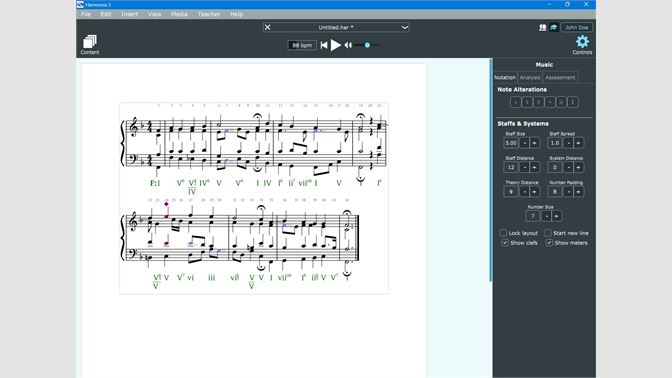The height and width of the screenshot is (378, 672).
Task: Click the Number Size value field
Action: (x=533, y=216)
